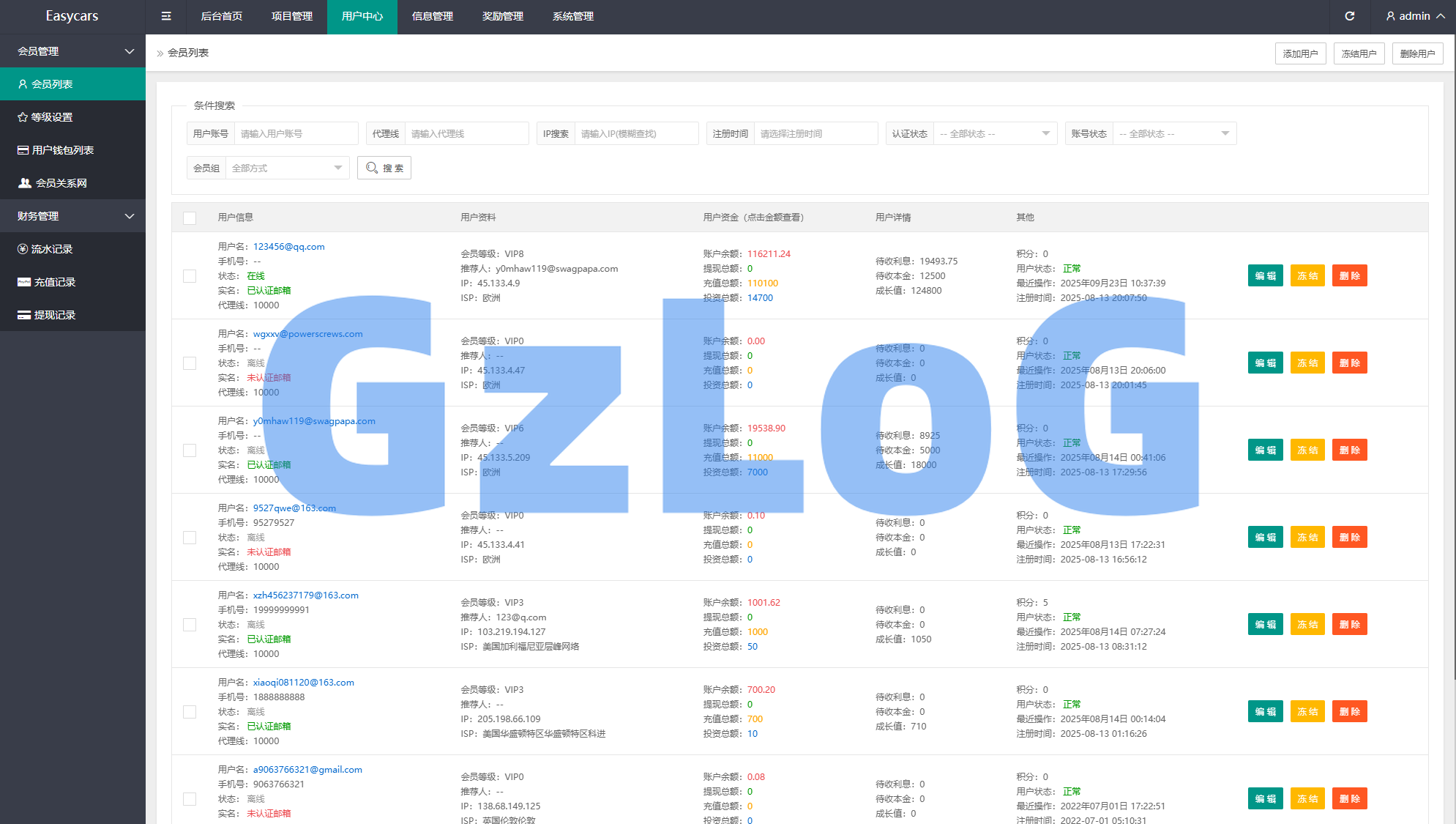Click the sidebar collapse hamburger icon
Image resolution: width=1456 pixels, height=824 pixels.
[166, 16]
